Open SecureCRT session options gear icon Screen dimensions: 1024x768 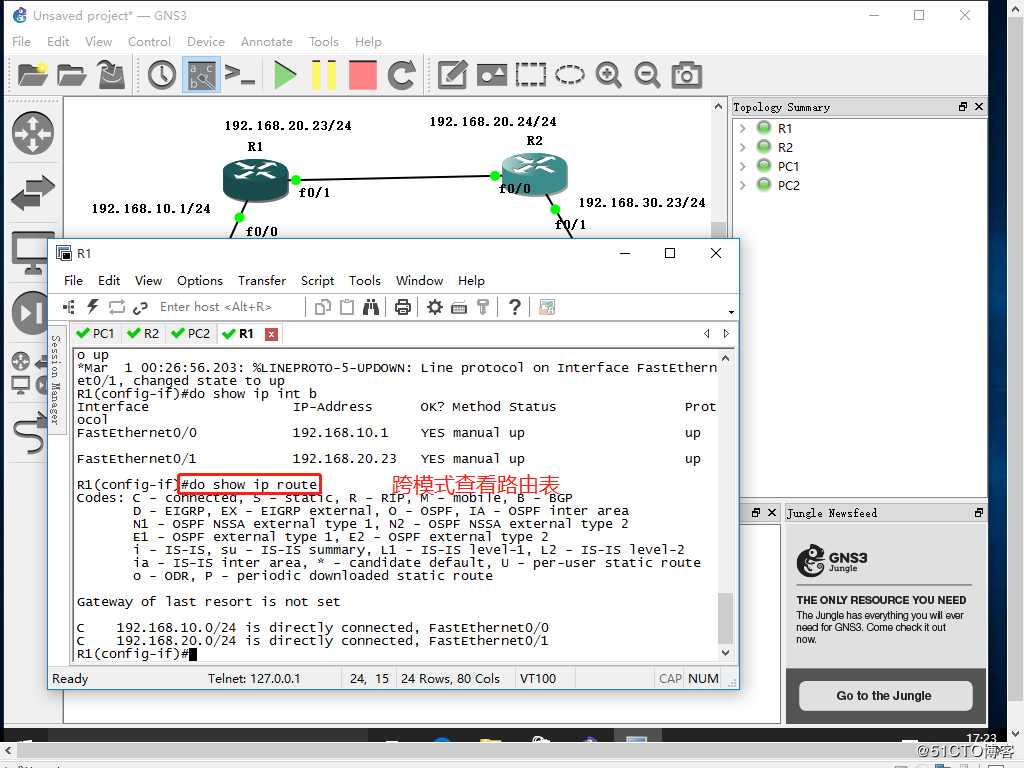[x=435, y=307]
